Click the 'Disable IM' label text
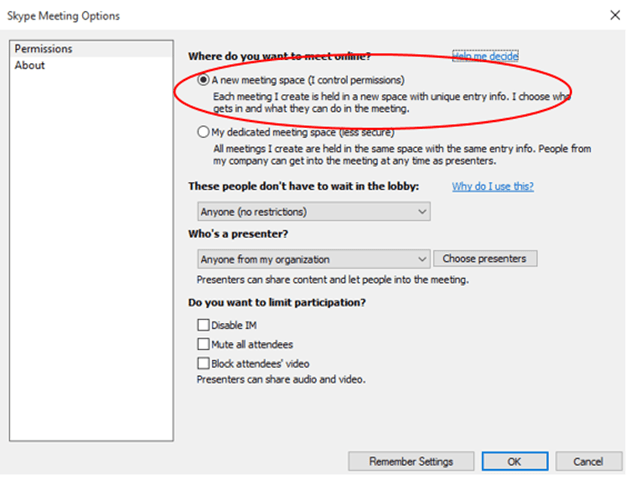The image size is (632, 480). coord(234,325)
